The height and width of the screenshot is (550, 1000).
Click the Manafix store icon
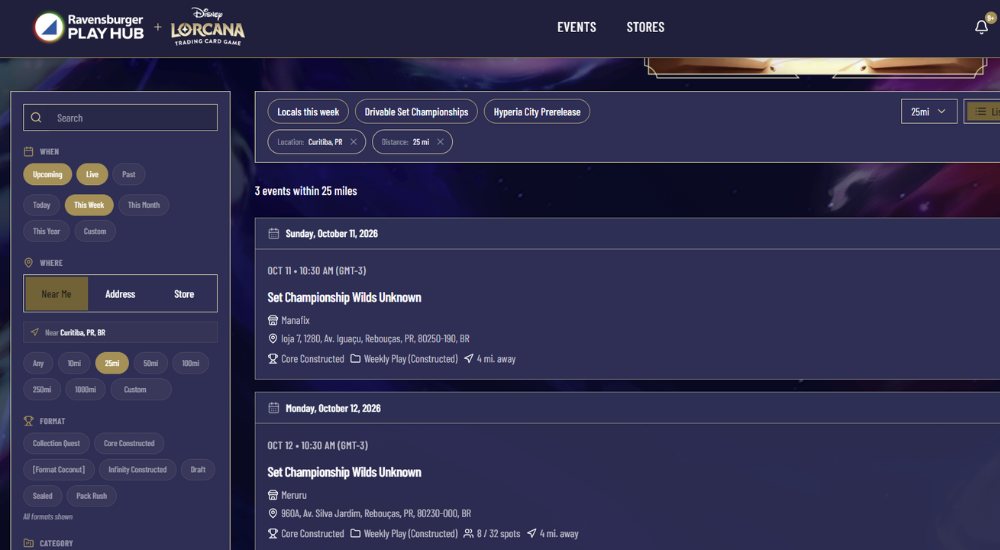(273, 320)
